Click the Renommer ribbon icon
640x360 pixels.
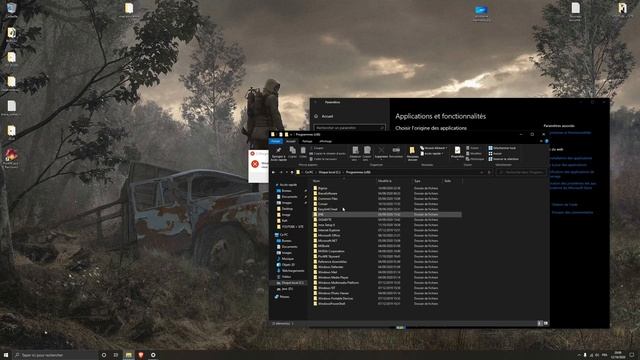point(396,150)
